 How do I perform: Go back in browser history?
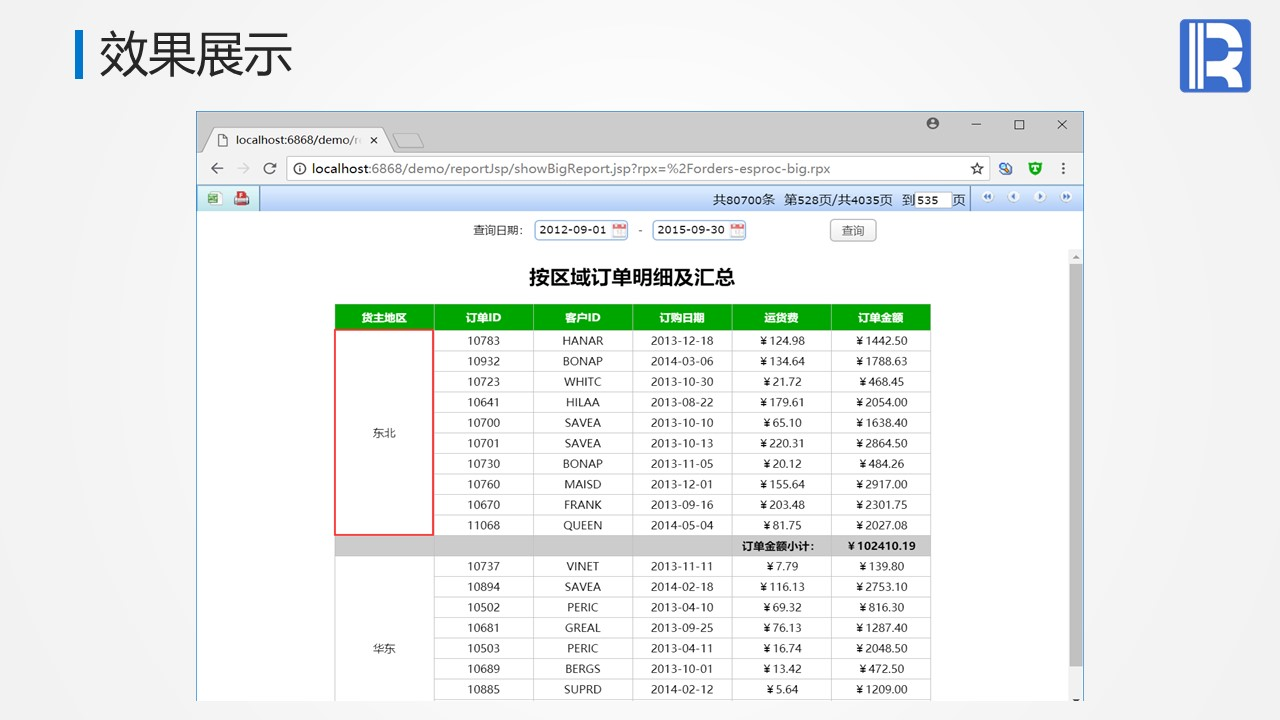[x=217, y=169]
